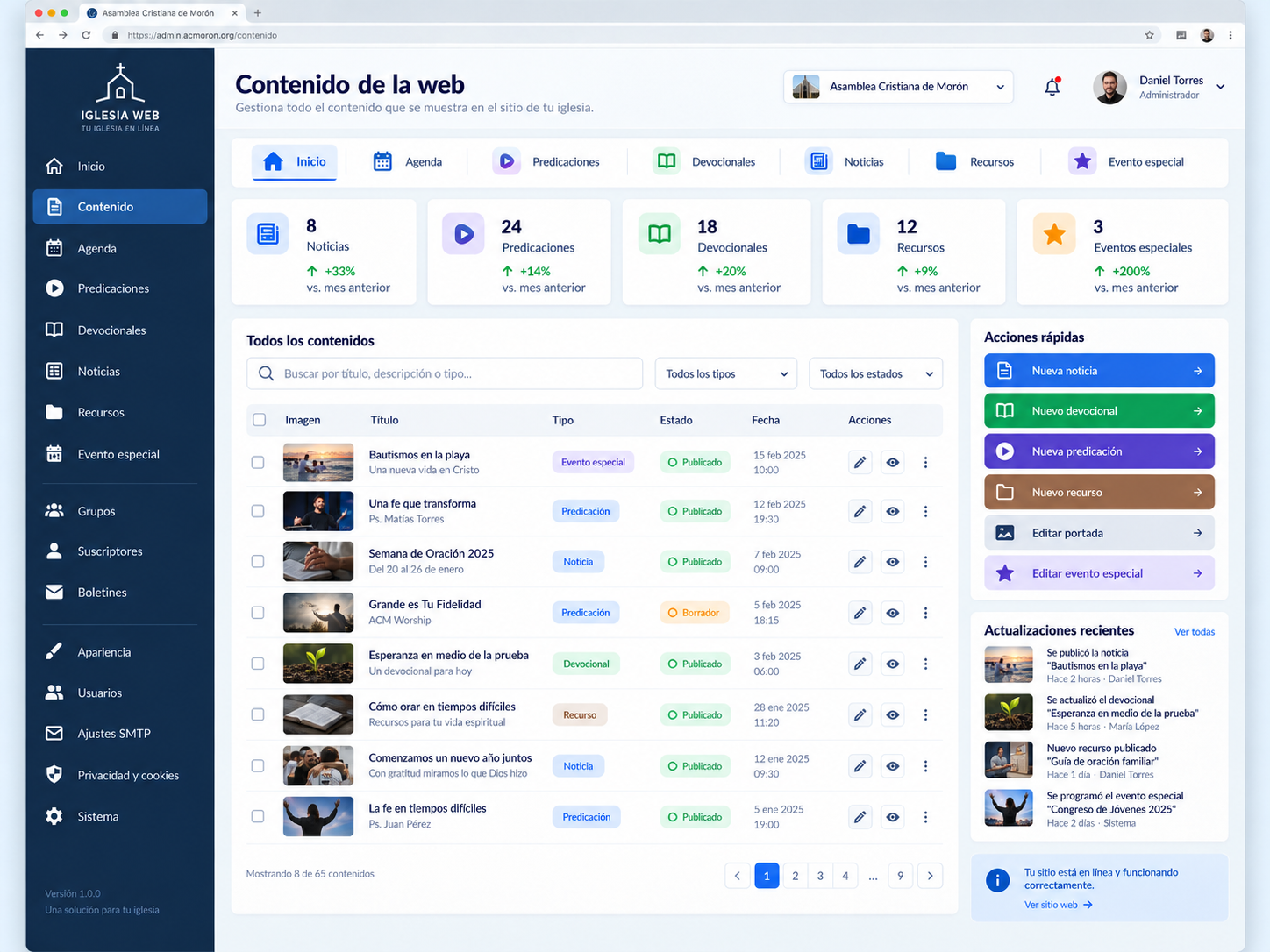Click the Apariencia brush icon in sidebar
This screenshot has height=952, width=1270.
[54, 651]
